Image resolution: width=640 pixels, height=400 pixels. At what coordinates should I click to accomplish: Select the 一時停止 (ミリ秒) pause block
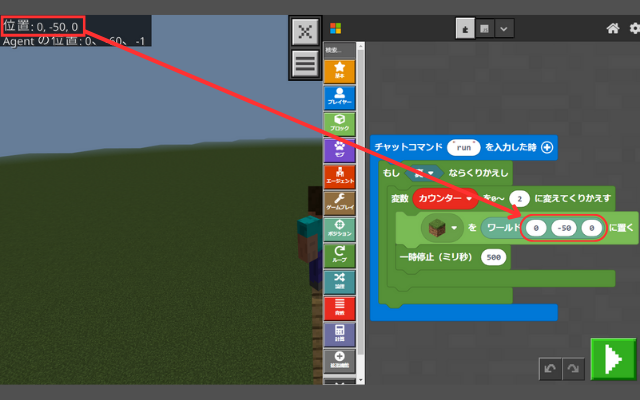point(435,257)
